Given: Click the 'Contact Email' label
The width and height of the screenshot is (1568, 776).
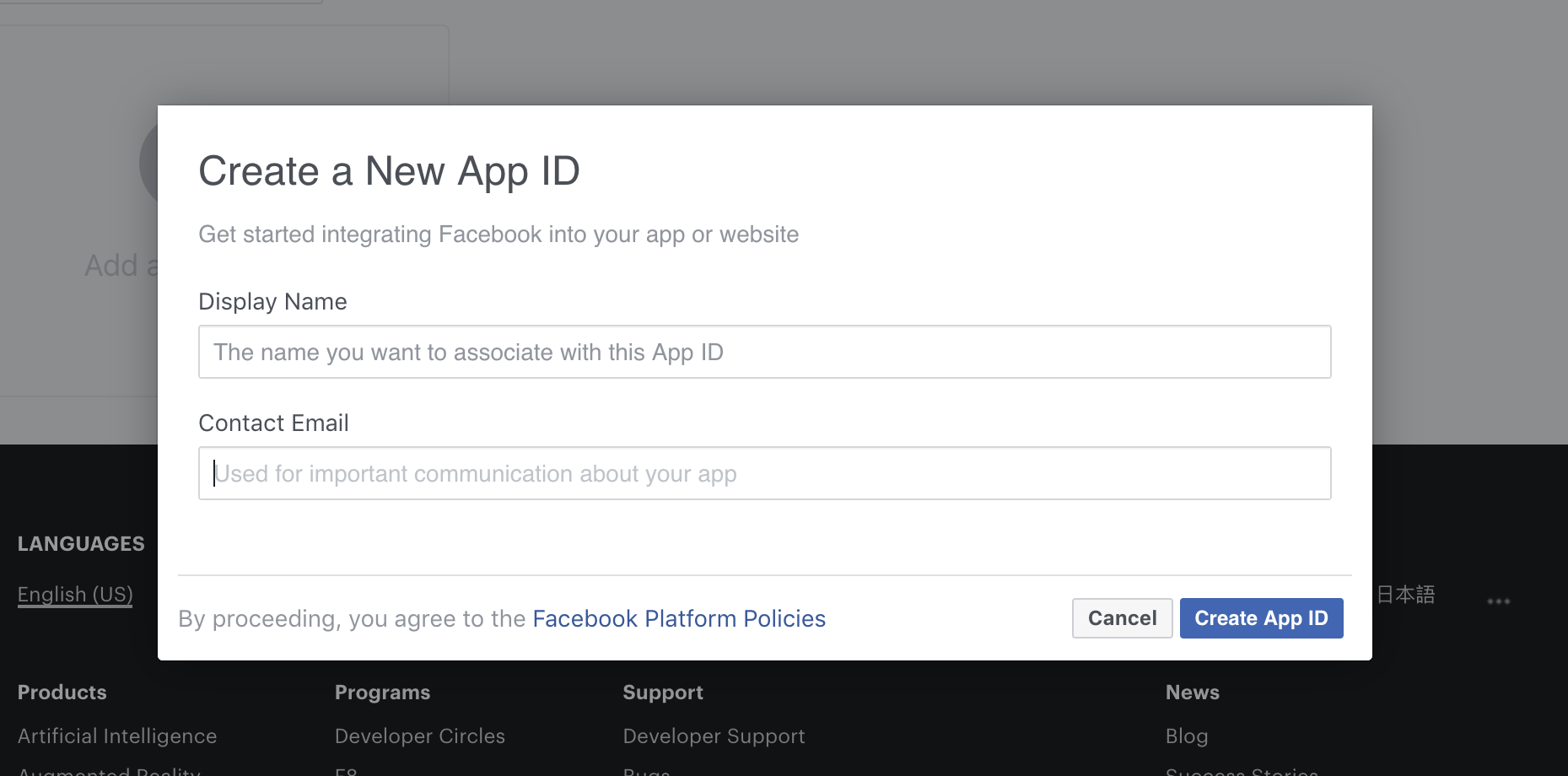Looking at the screenshot, I should click(273, 423).
